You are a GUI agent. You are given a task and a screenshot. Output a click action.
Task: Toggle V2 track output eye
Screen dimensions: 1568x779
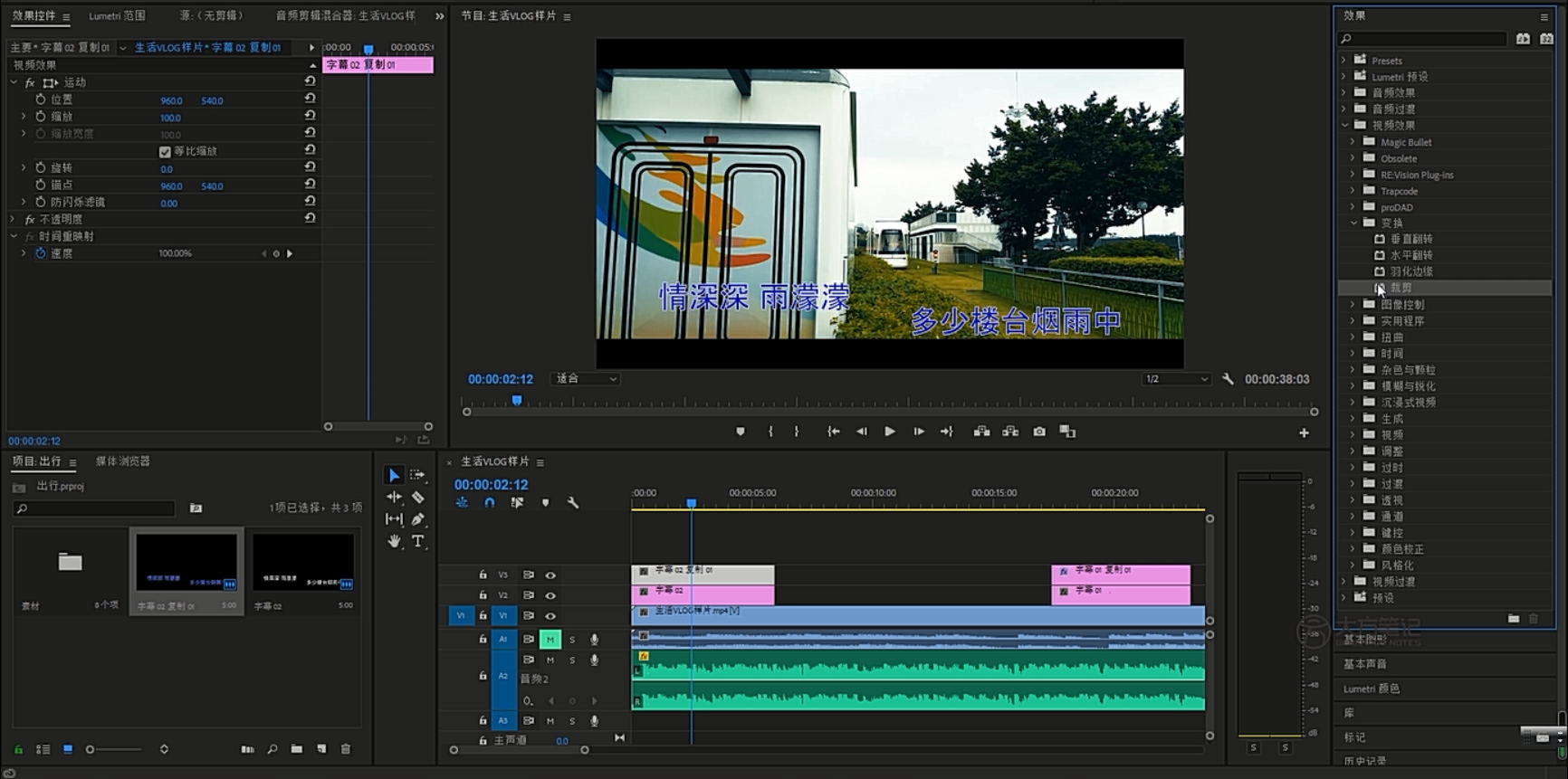(x=550, y=595)
